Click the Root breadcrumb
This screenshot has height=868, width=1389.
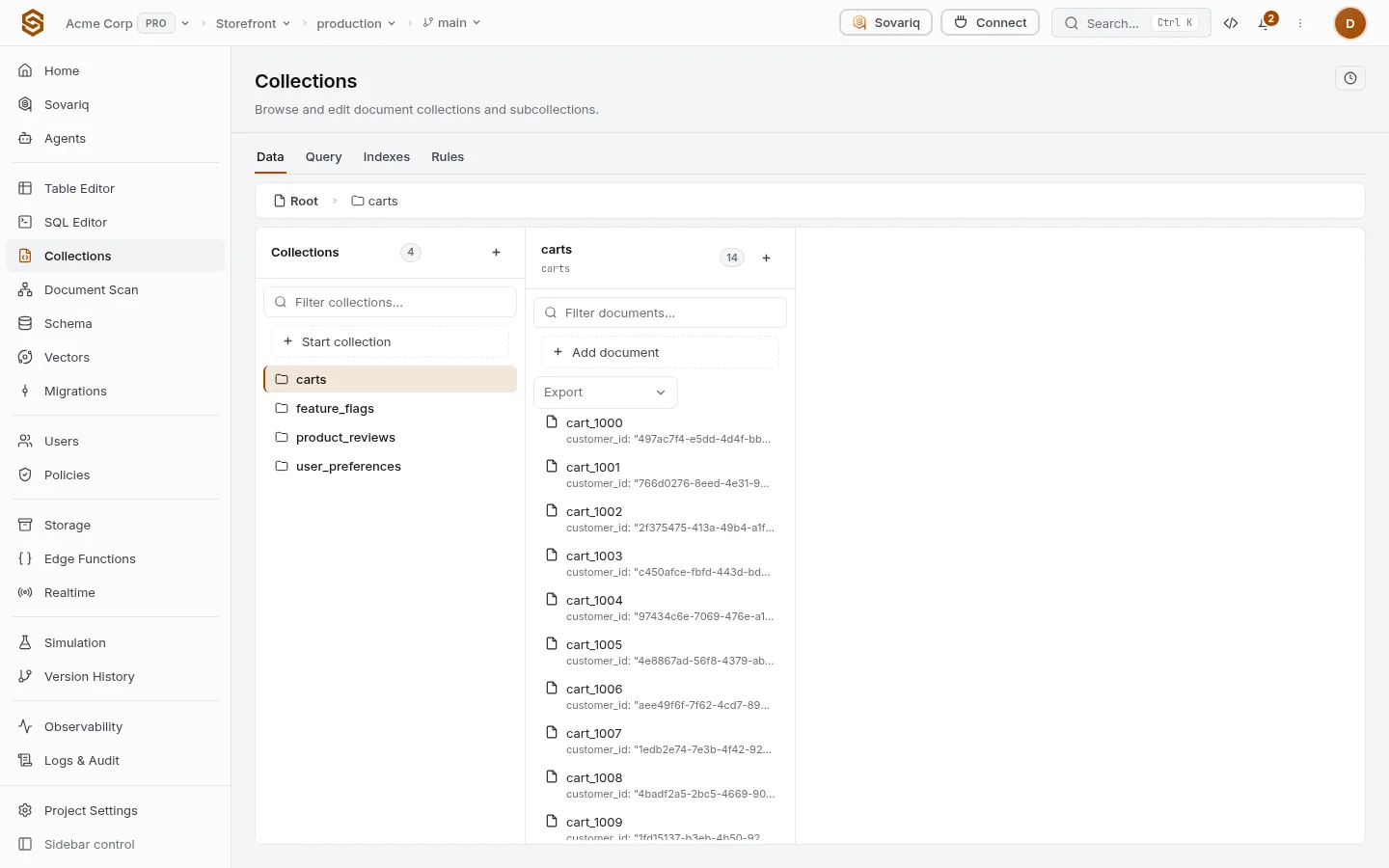(x=296, y=202)
